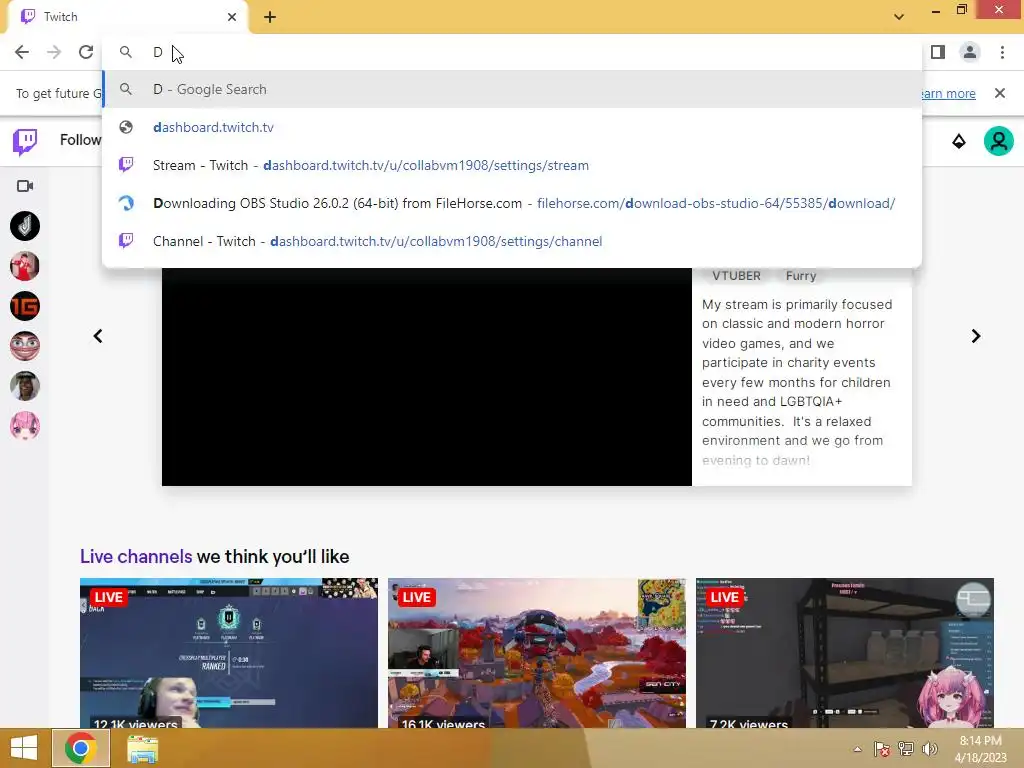The width and height of the screenshot is (1024, 768).
Task: Show the next featured stream
Action: [x=976, y=336]
